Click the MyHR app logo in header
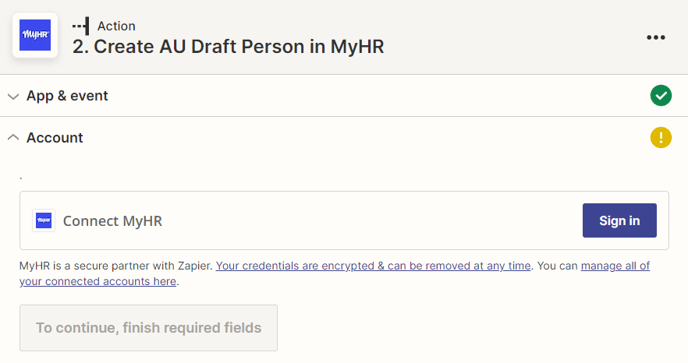The image size is (688, 363). [x=35, y=35]
